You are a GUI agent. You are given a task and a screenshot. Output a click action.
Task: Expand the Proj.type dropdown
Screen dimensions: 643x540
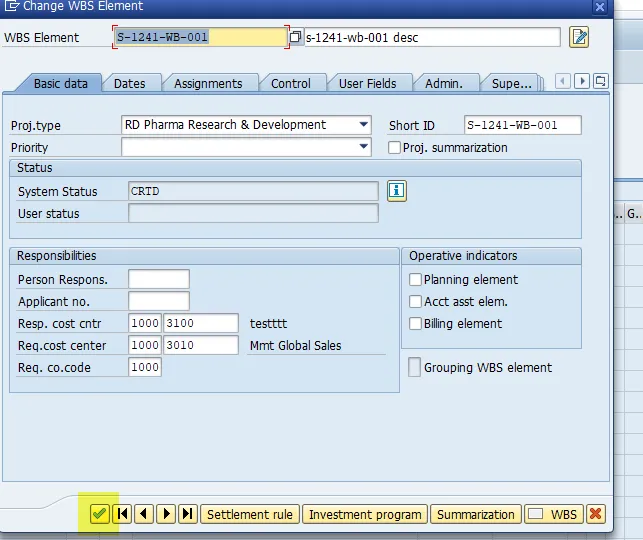click(363, 125)
